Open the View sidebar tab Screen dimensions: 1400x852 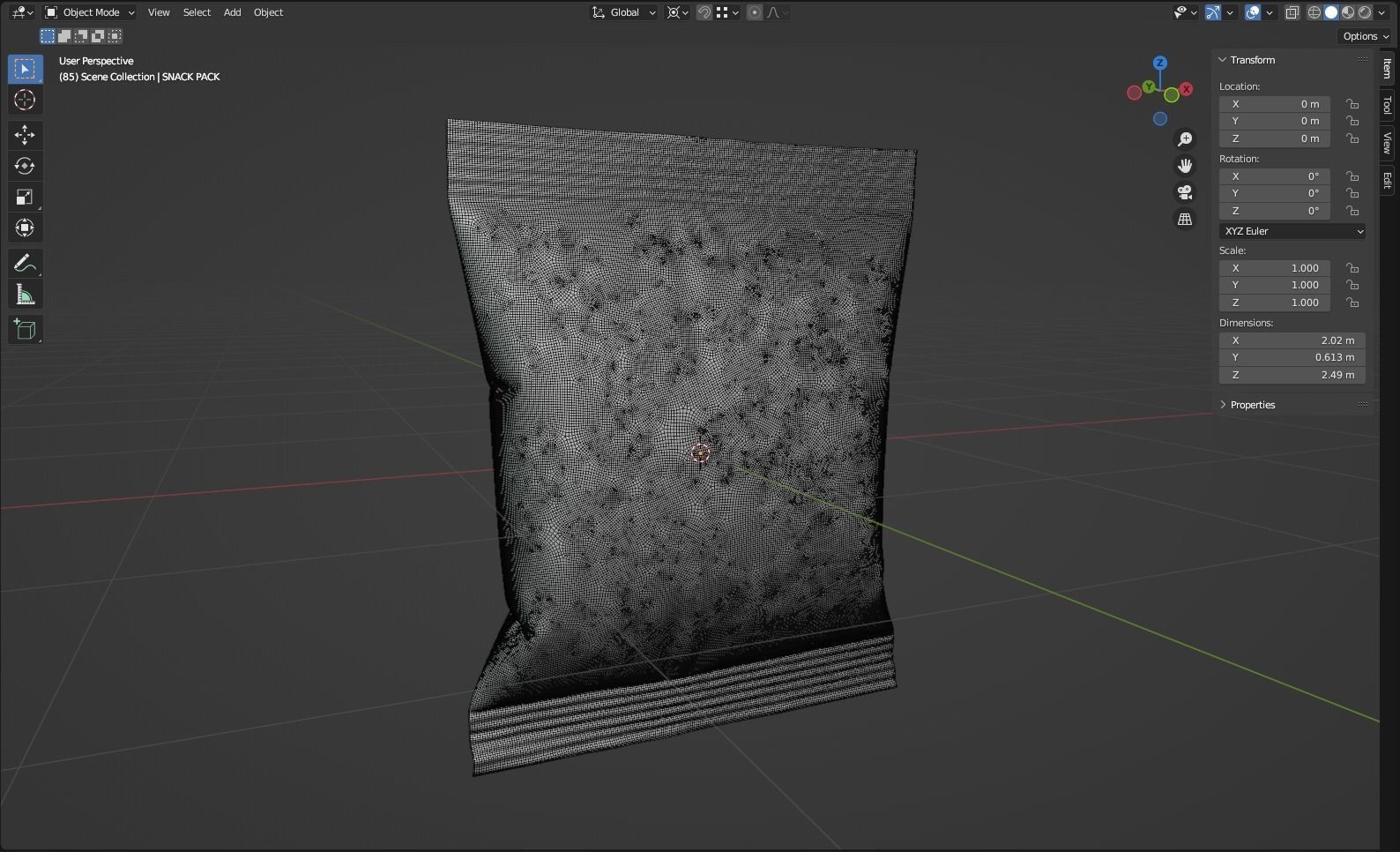[x=1388, y=143]
